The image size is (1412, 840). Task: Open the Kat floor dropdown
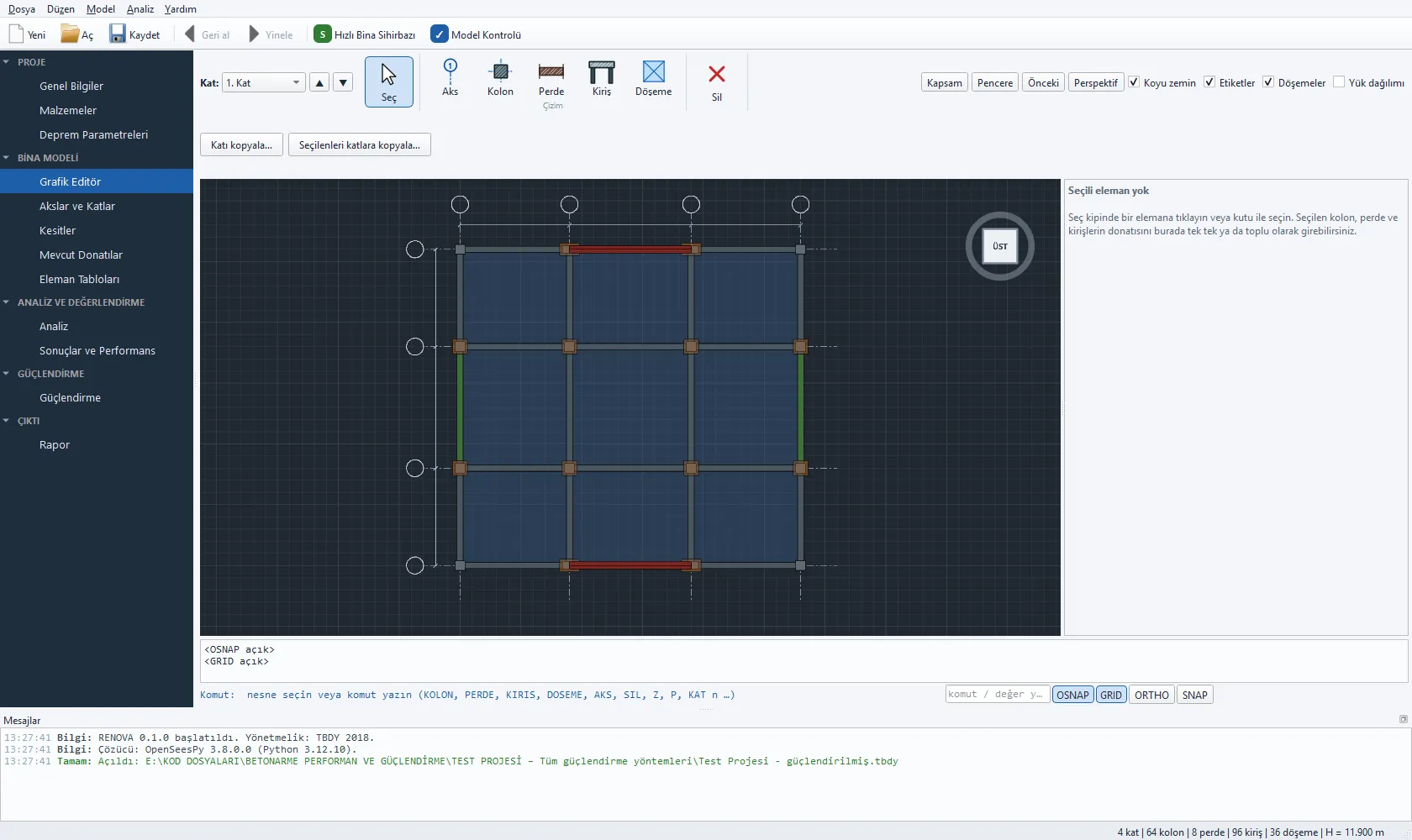click(x=263, y=82)
